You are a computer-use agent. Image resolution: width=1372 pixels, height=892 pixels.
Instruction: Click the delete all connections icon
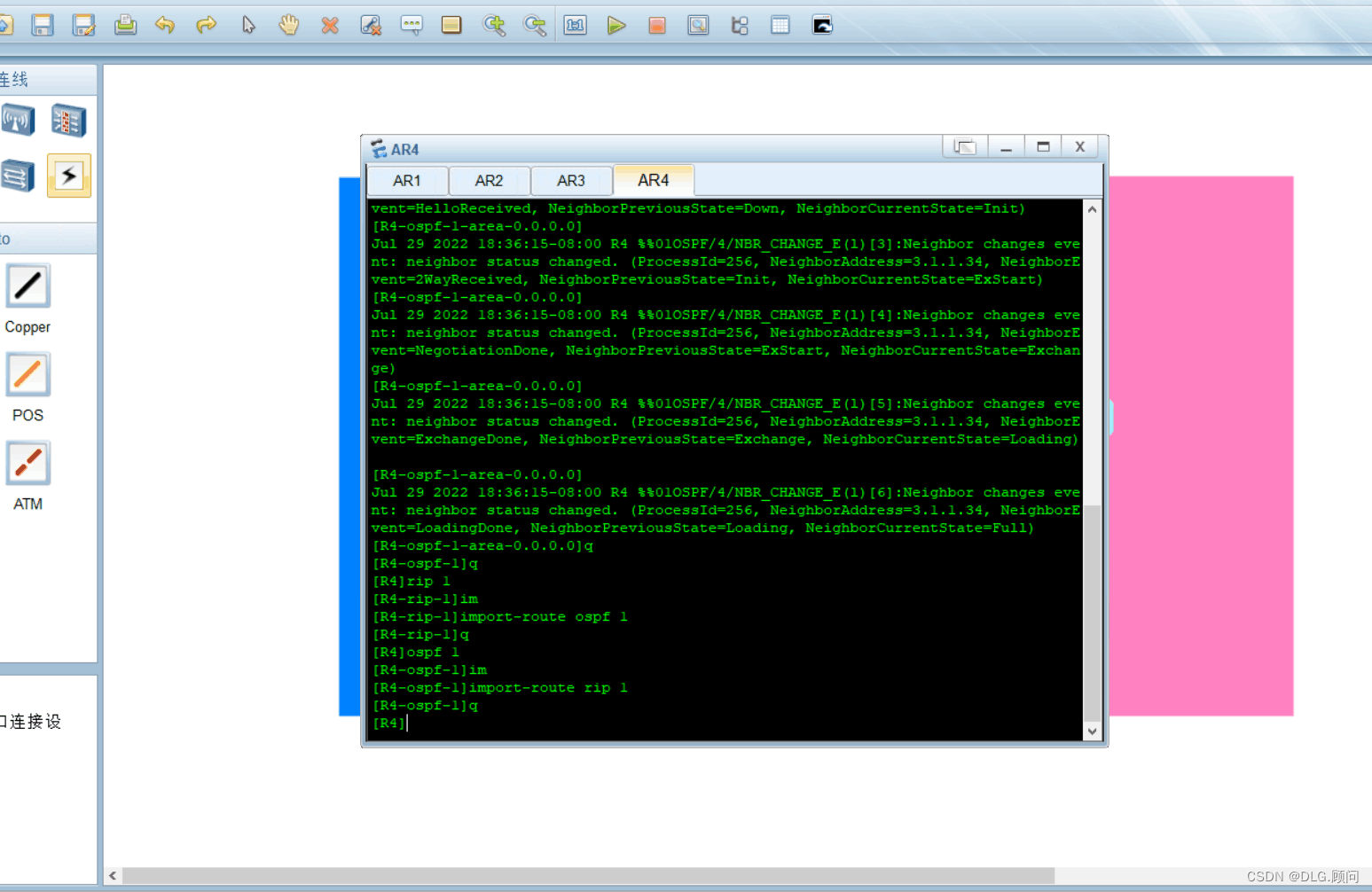[x=371, y=25]
